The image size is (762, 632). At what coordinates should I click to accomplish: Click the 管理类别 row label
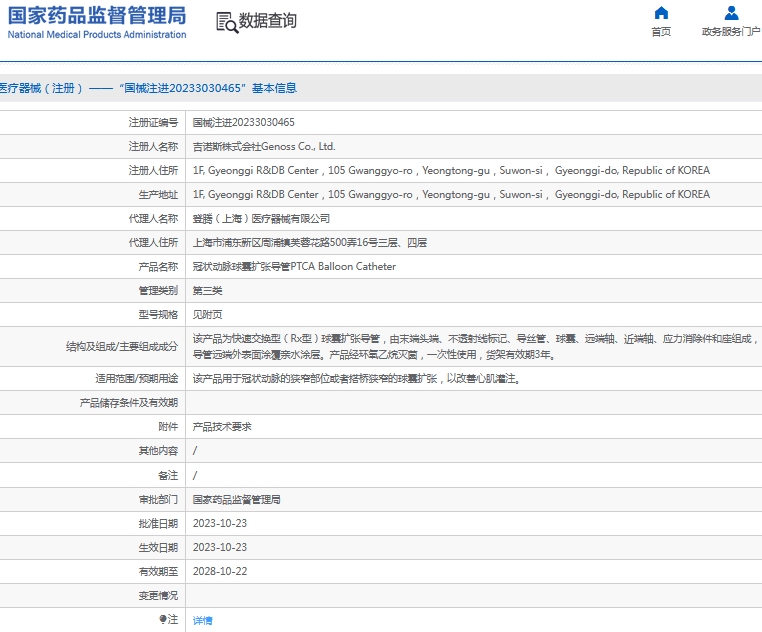158,291
